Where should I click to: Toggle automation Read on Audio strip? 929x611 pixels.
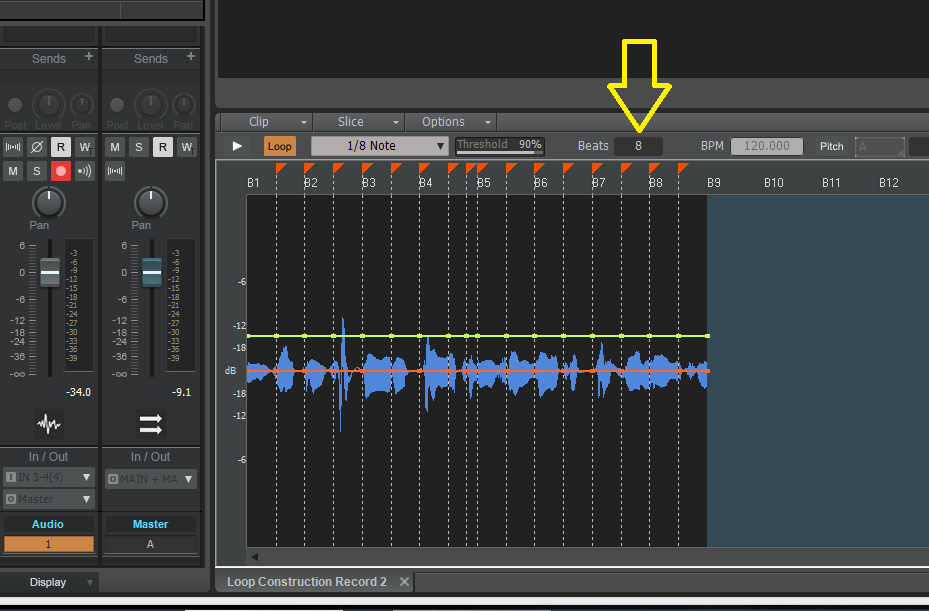point(60,147)
